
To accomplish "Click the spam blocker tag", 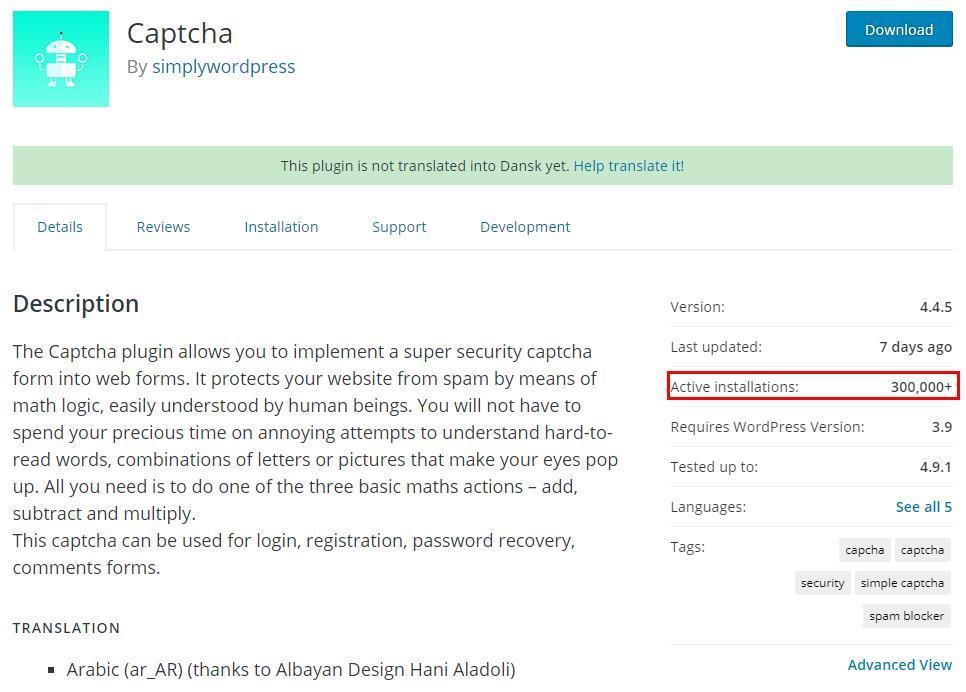I will [906, 616].
